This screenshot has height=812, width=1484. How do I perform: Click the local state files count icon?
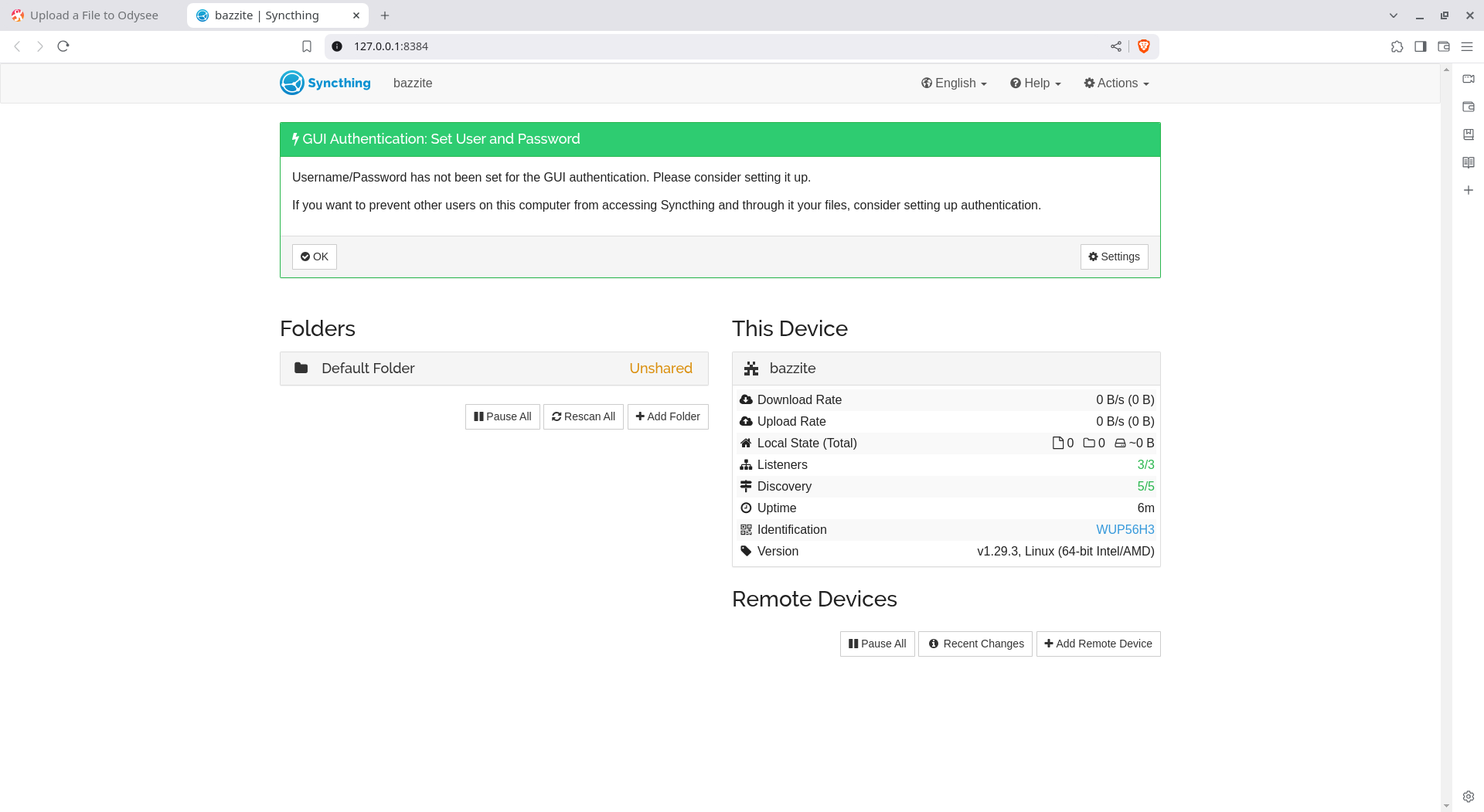pos(1058,443)
